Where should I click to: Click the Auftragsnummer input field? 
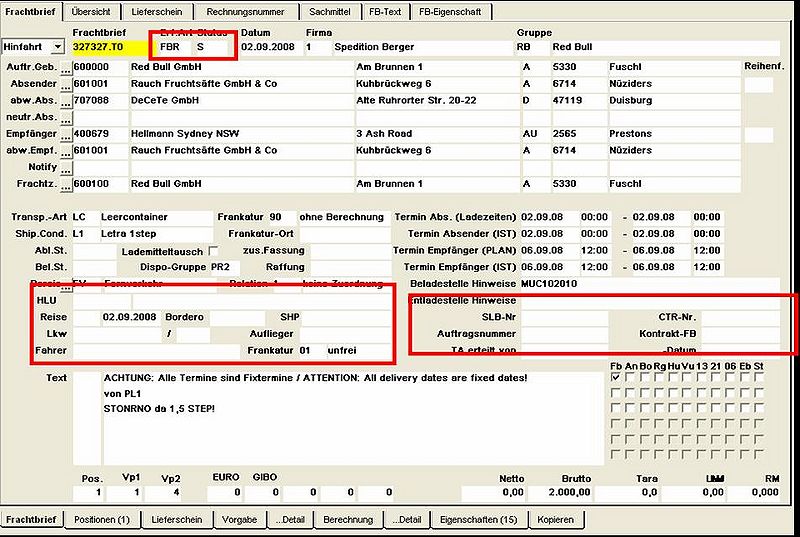coord(564,334)
